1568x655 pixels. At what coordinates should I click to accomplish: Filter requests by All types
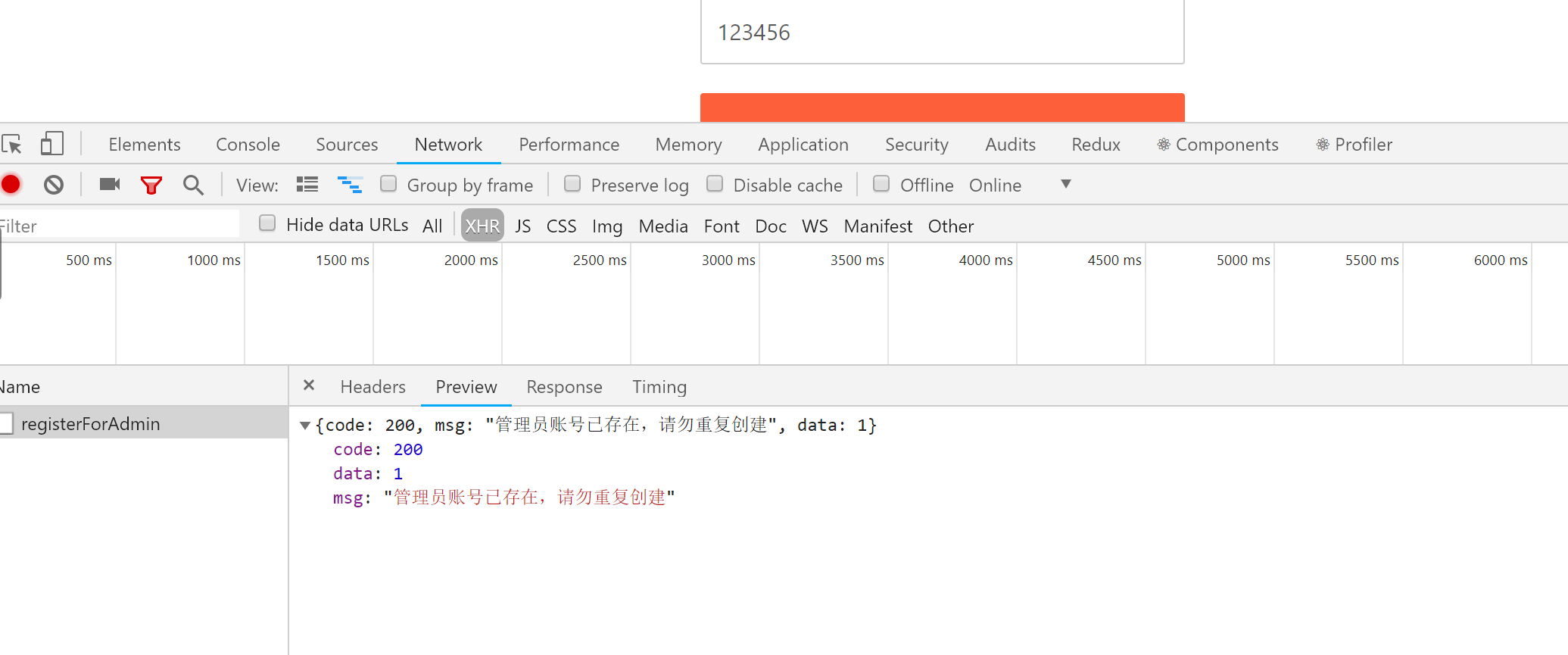click(x=432, y=226)
